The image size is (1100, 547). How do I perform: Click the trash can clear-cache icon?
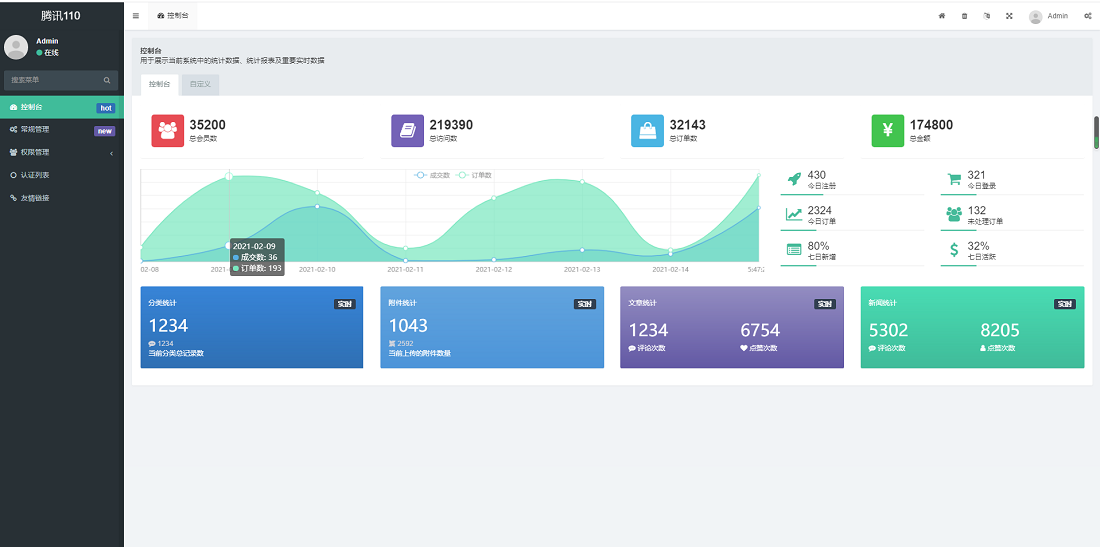tap(964, 16)
